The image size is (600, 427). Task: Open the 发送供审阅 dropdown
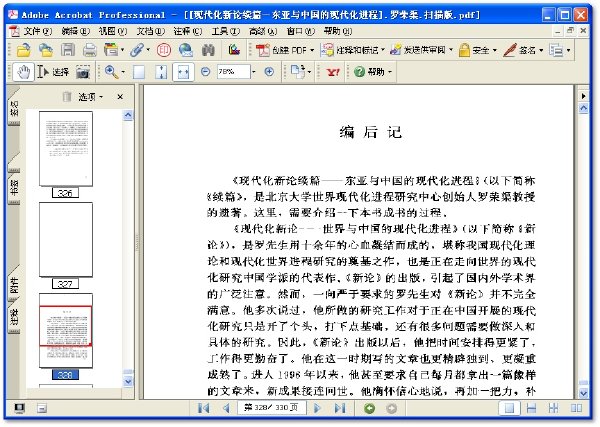421,50
